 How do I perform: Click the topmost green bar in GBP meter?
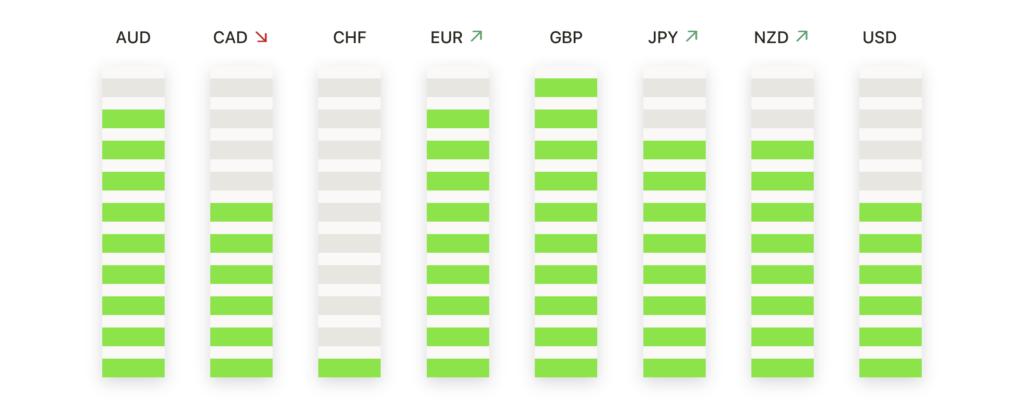coord(566,88)
